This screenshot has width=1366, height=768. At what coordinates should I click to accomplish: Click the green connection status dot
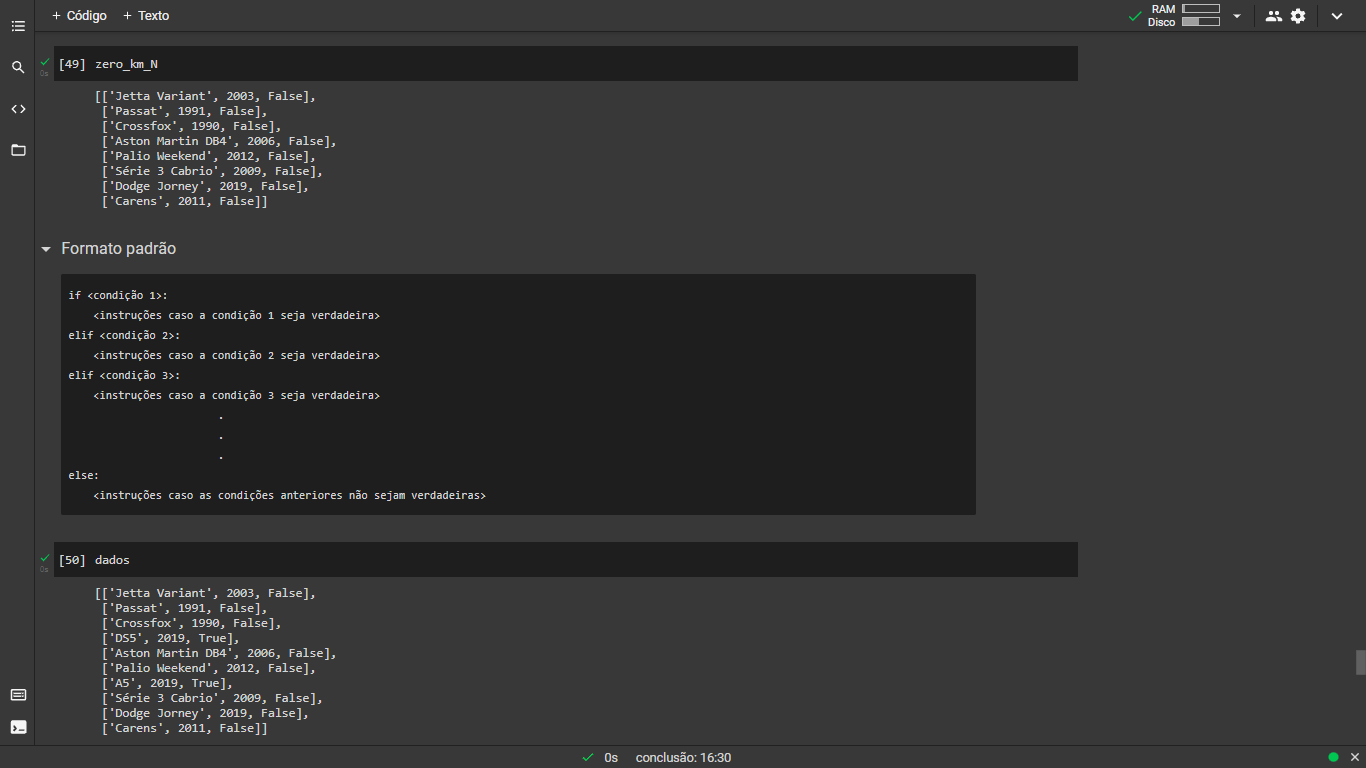[x=1333, y=757]
